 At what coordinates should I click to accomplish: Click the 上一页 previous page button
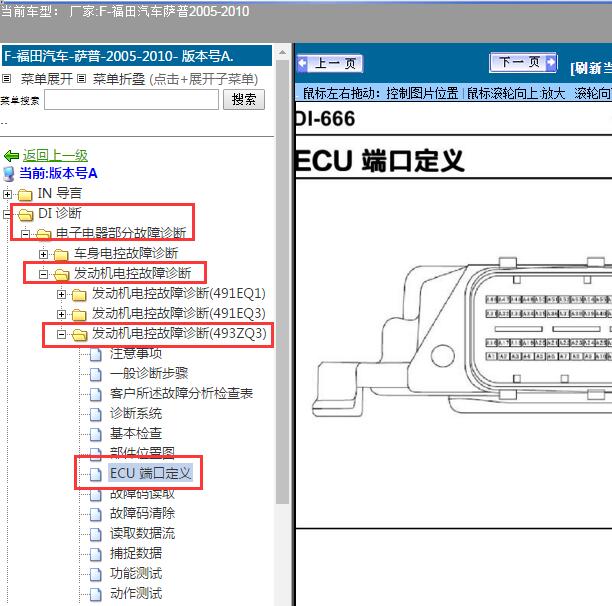(329, 63)
